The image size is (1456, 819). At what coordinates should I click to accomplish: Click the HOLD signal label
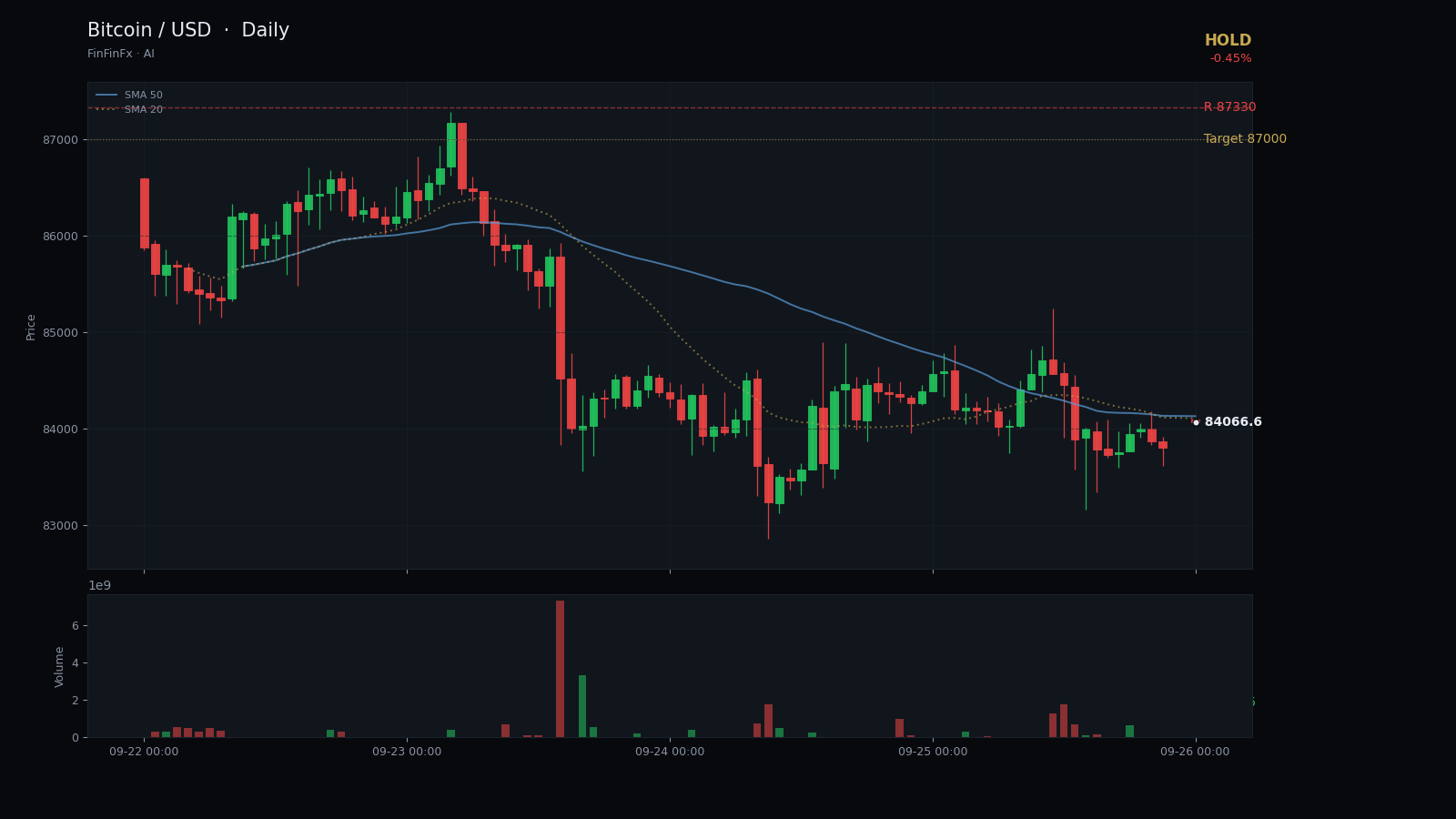pos(1228,41)
